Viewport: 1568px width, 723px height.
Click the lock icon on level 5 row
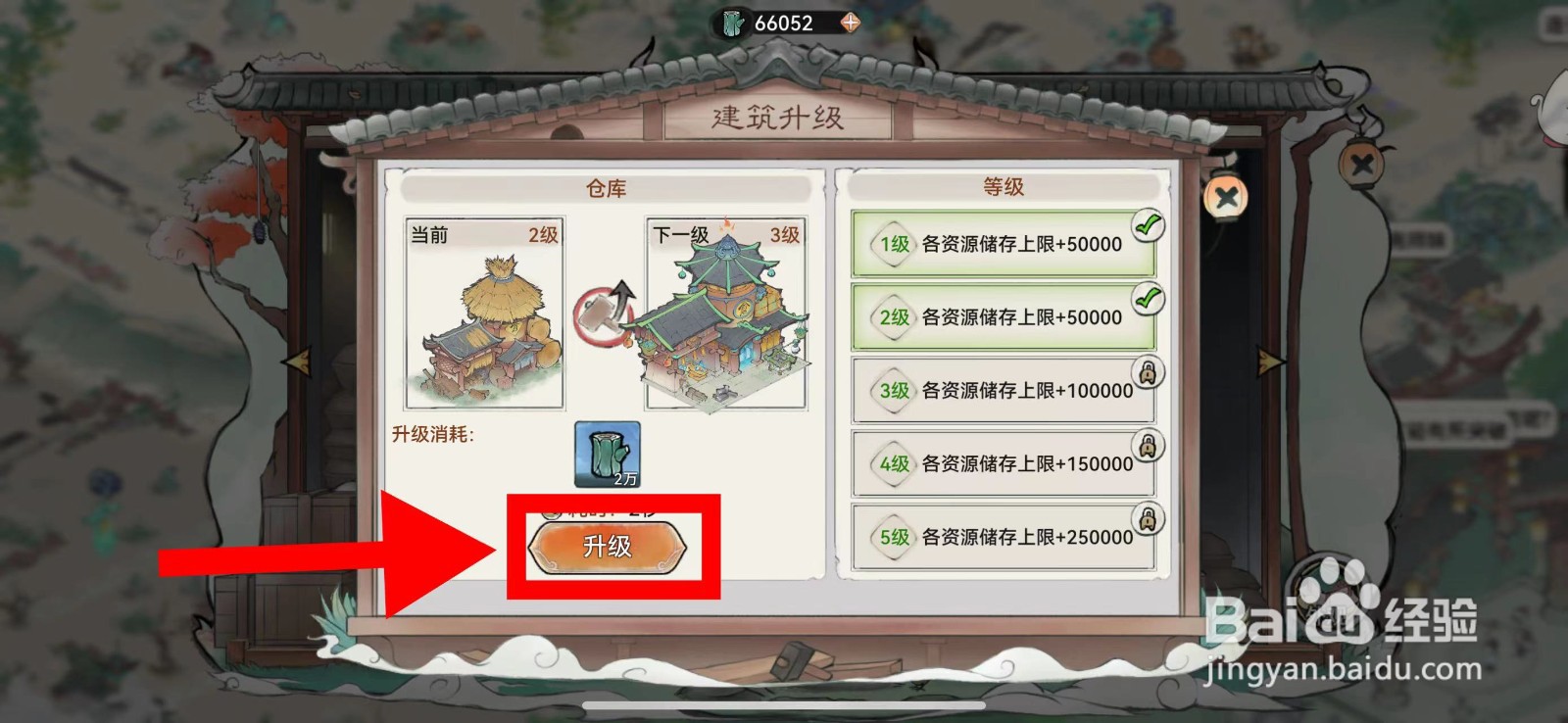click(x=1148, y=518)
